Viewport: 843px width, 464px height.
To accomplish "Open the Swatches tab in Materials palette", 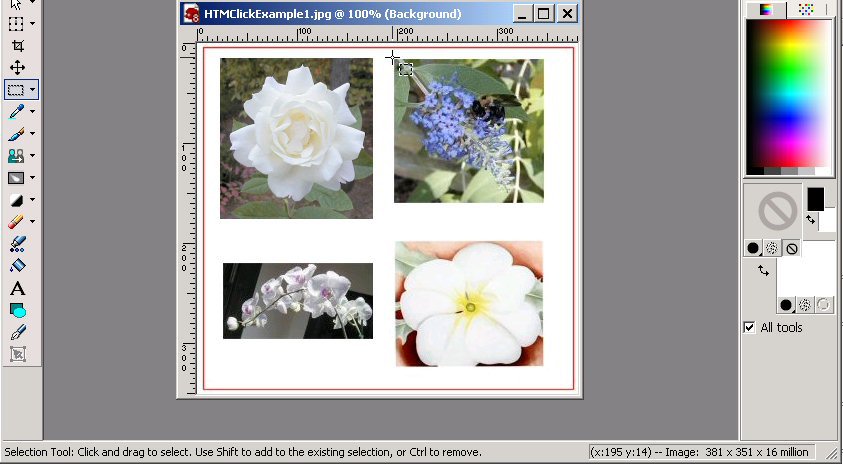I will coord(806,9).
